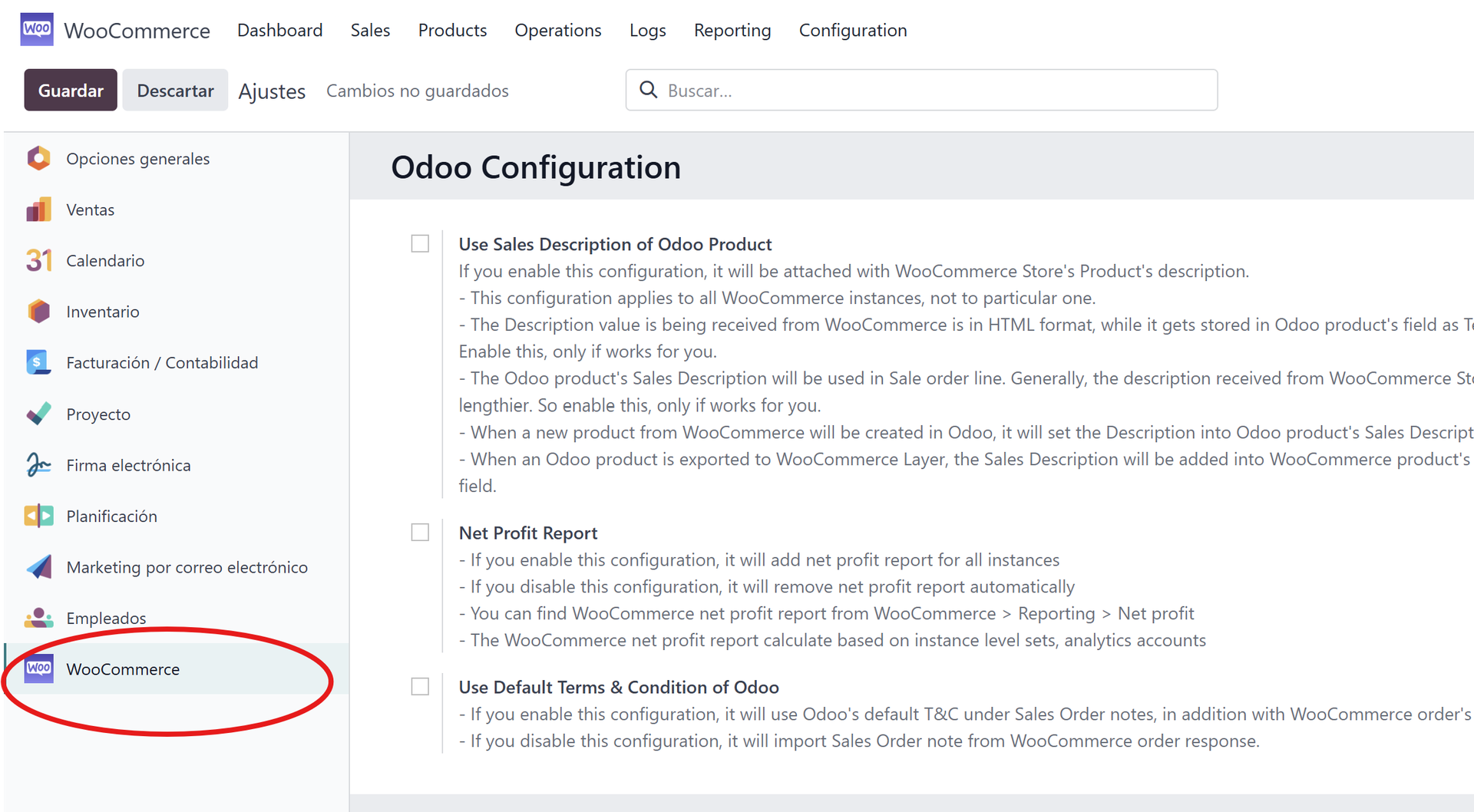Open the Configuration menu
The image size is (1474, 812).
click(853, 30)
